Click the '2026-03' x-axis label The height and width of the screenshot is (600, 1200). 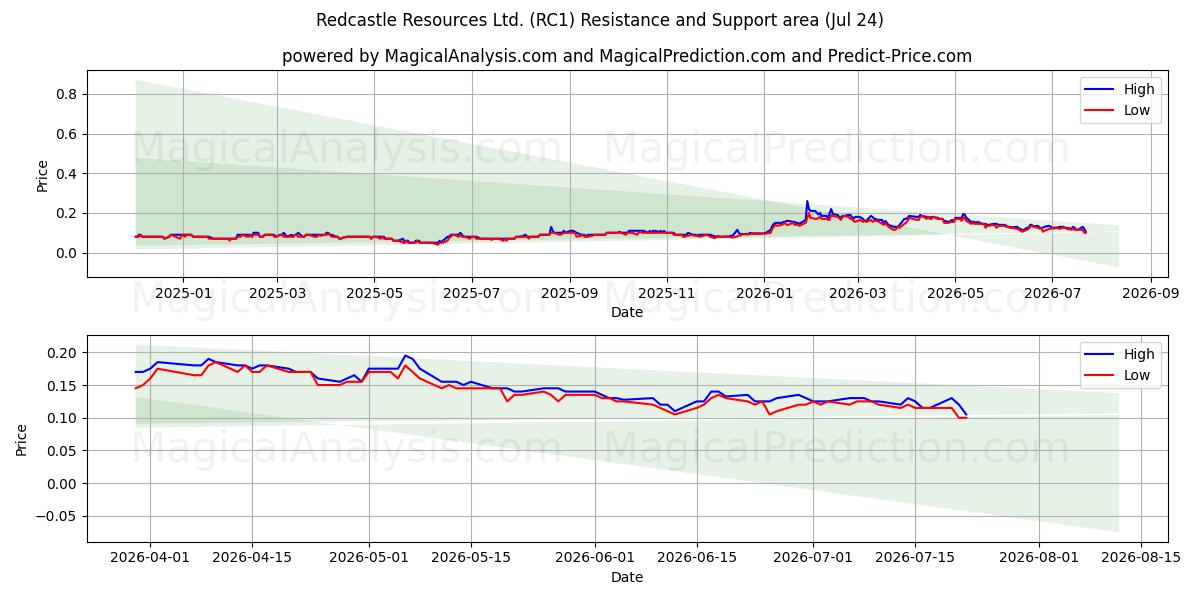click(x=858, y=294)
